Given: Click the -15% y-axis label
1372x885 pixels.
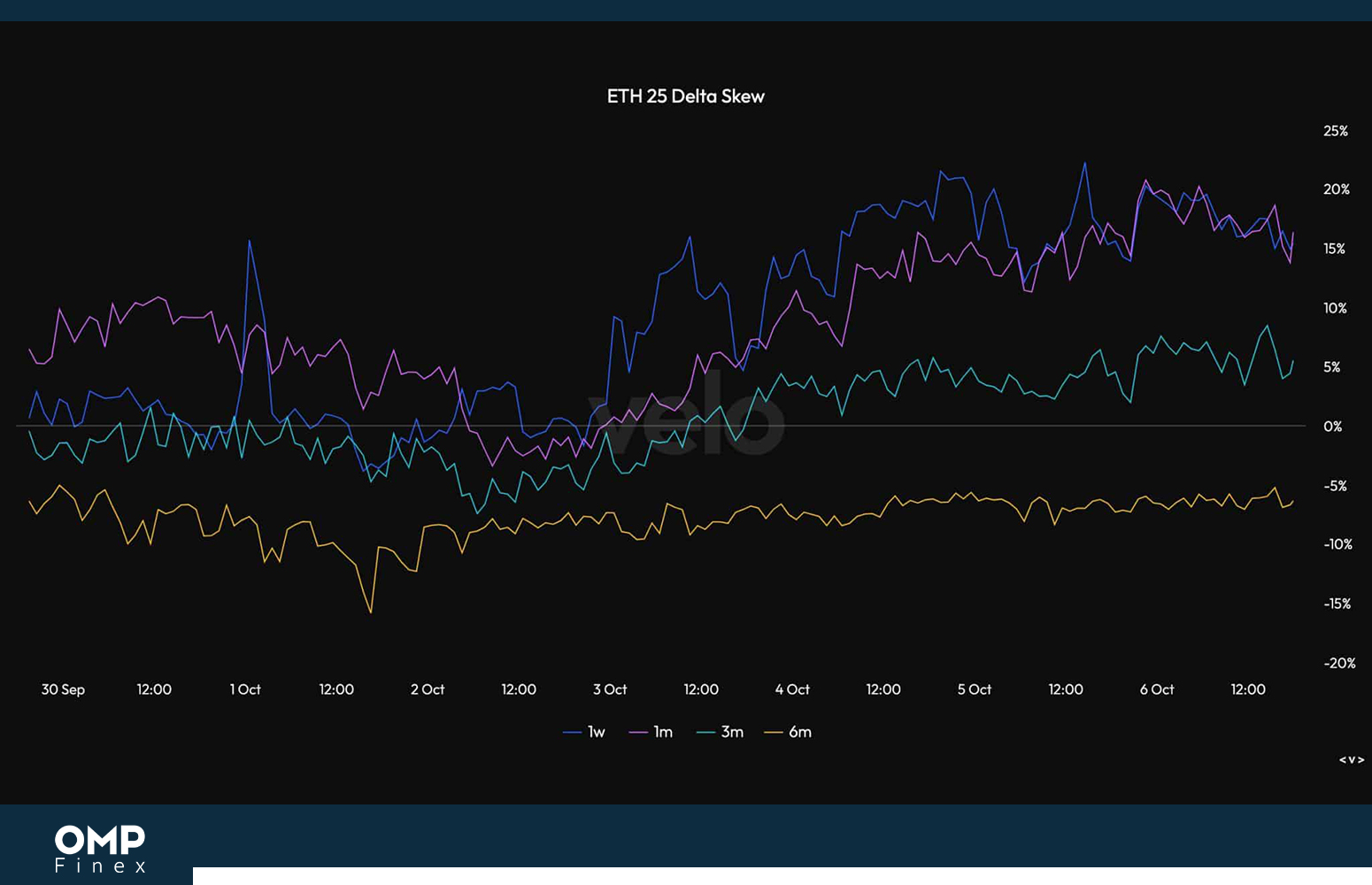Looking at the screenshot, I should point(1337,604).
